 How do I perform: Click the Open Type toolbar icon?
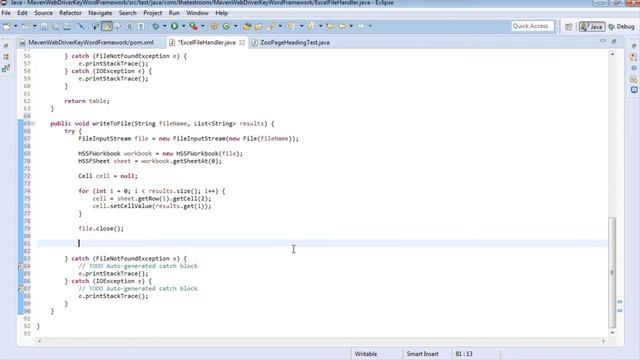tap(247, 27)
